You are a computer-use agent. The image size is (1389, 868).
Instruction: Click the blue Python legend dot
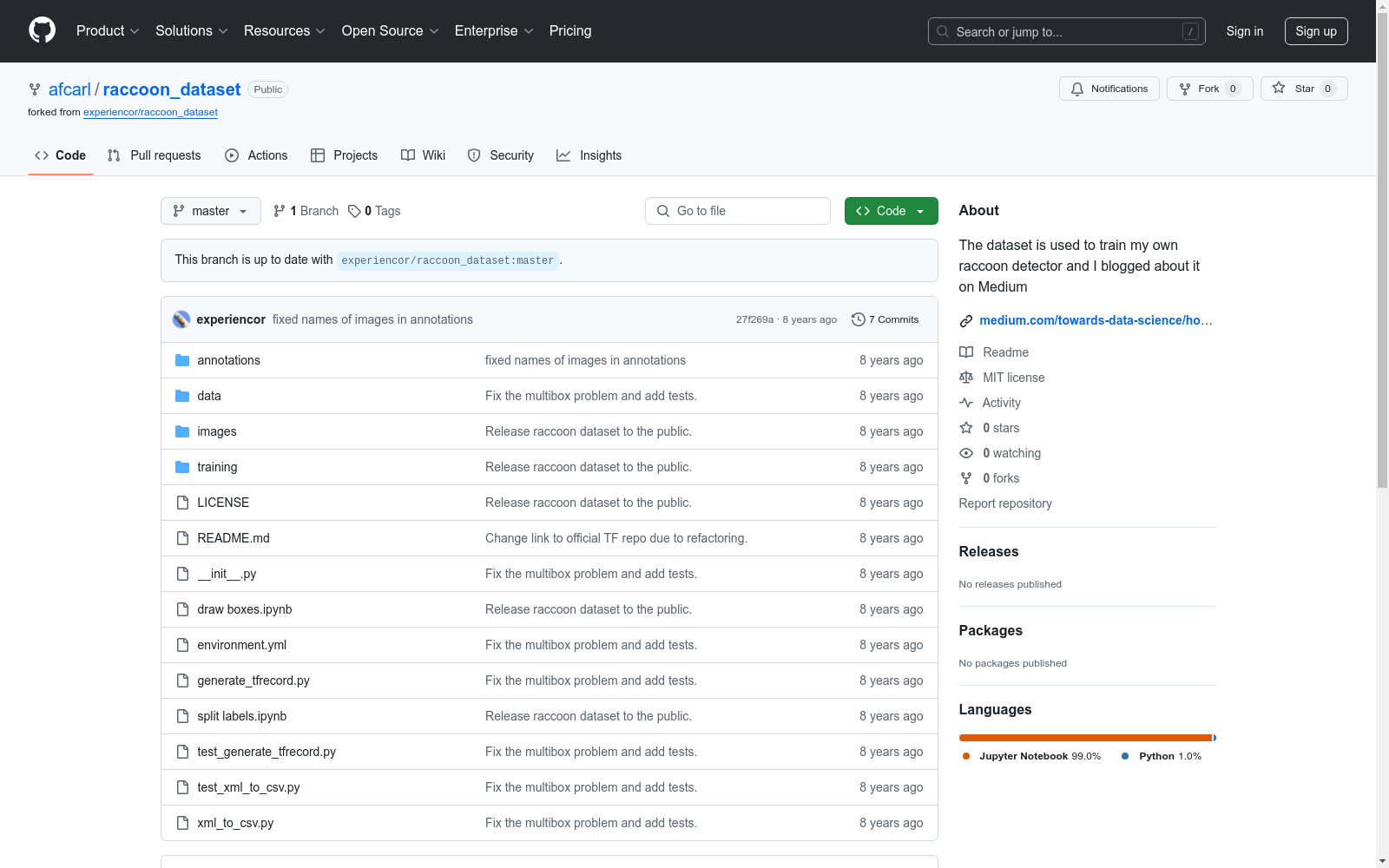(1125, 756)
